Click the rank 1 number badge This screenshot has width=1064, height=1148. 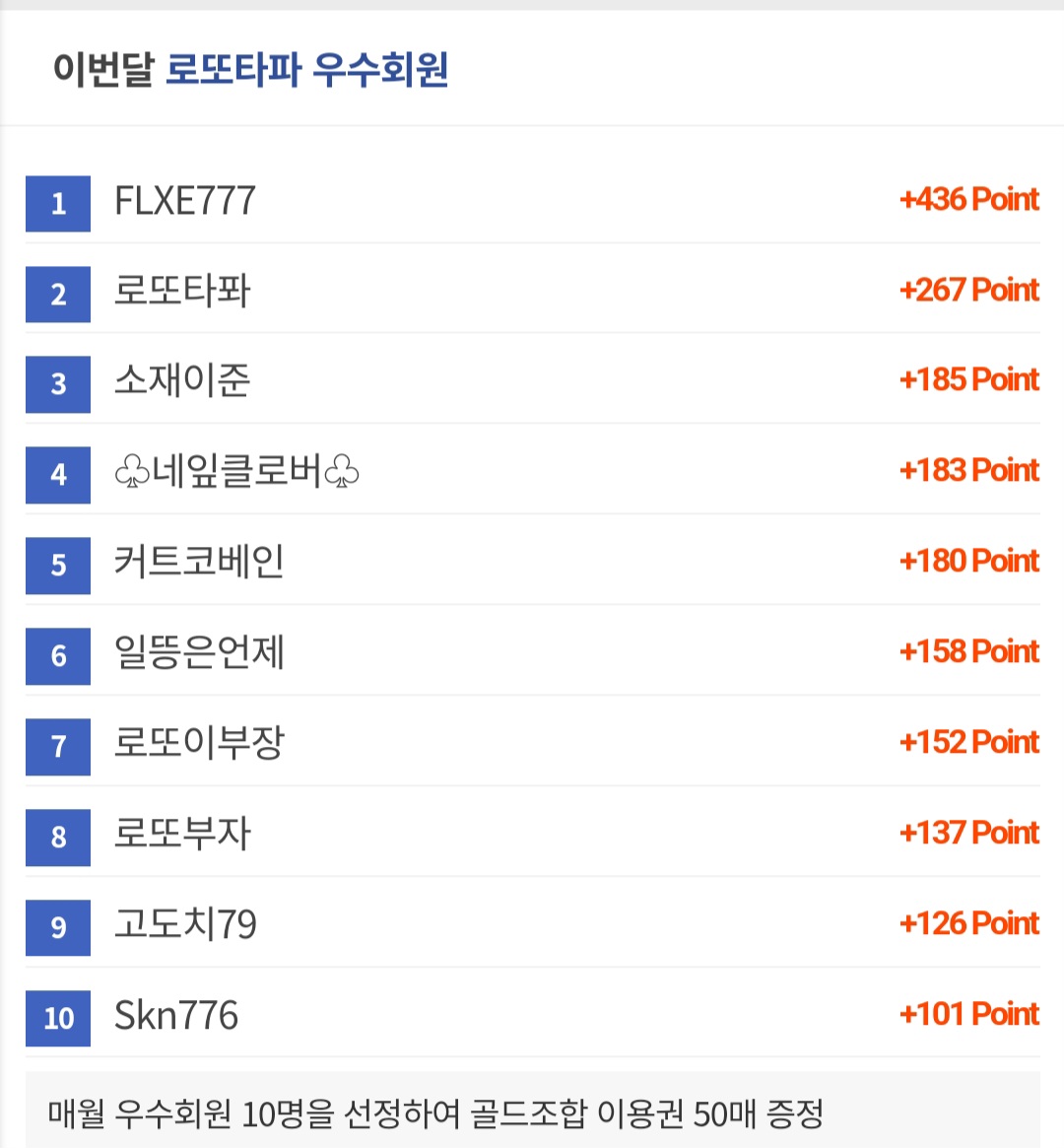pyautogui.click(x=58, y=204)
